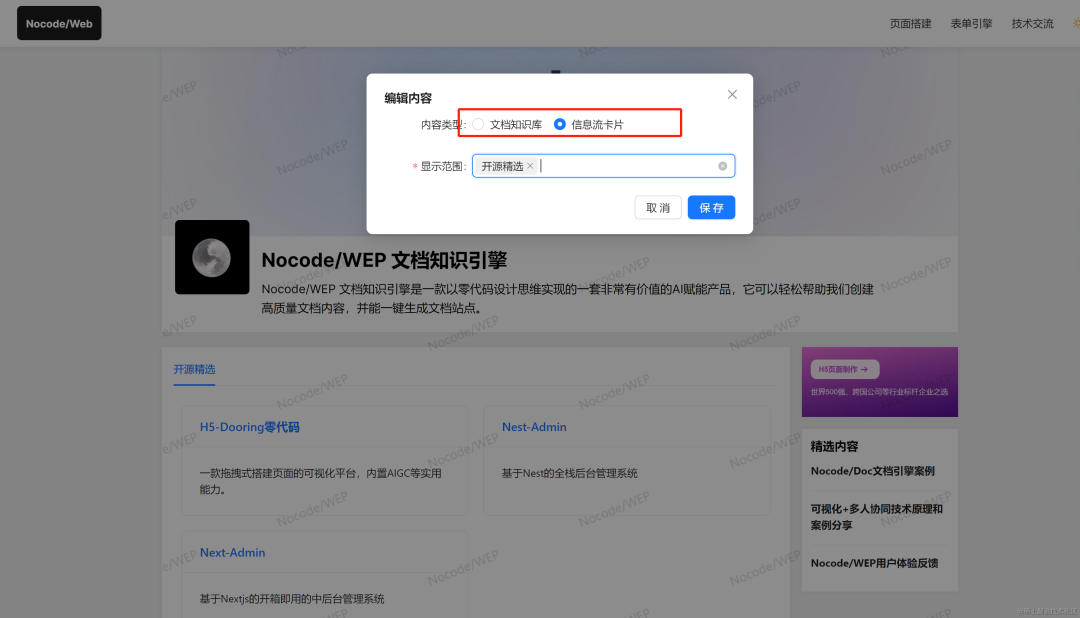
Task: Open the 显示范围 multi-select box
Action: click(603, 166)
